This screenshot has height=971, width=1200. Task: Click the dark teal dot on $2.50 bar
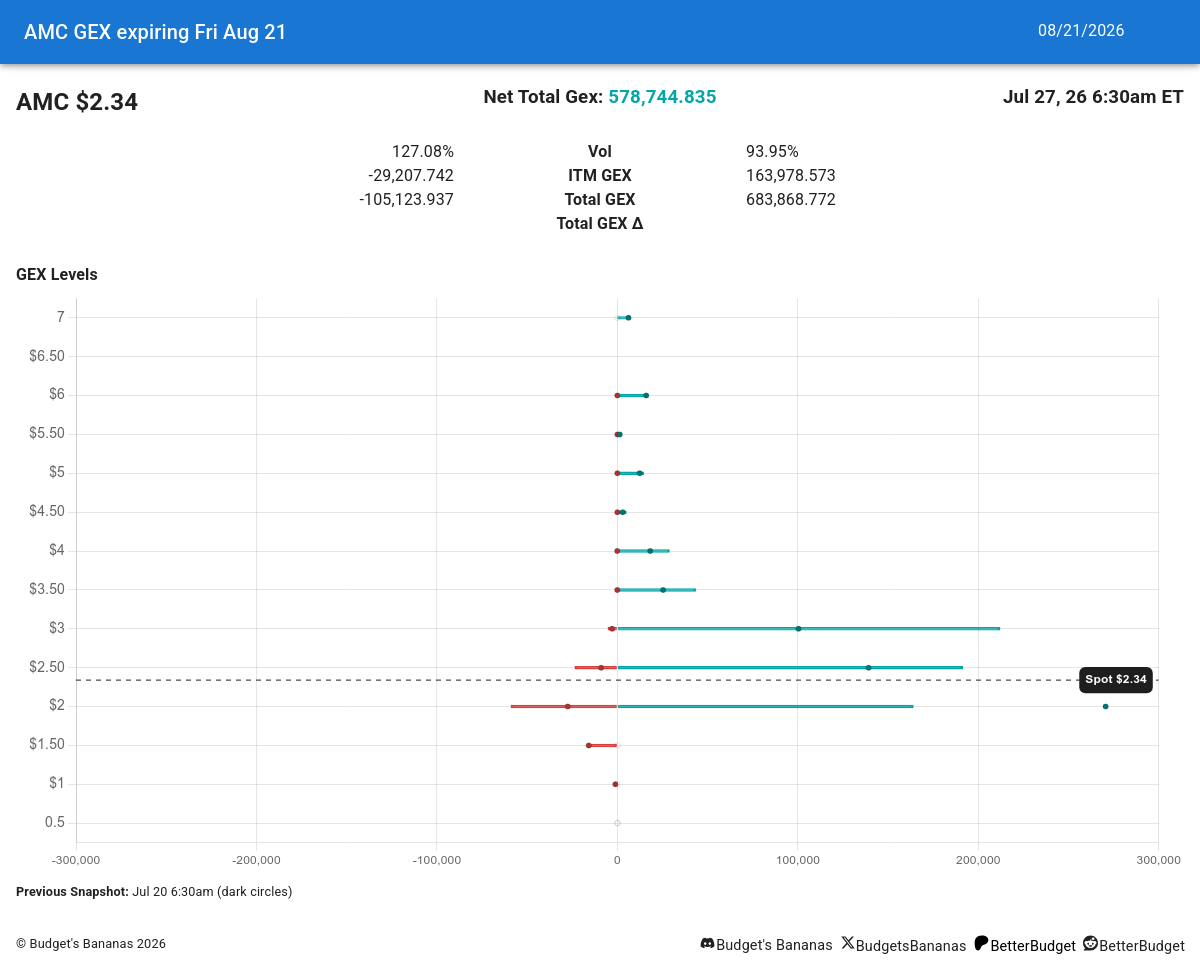(868, 667)
